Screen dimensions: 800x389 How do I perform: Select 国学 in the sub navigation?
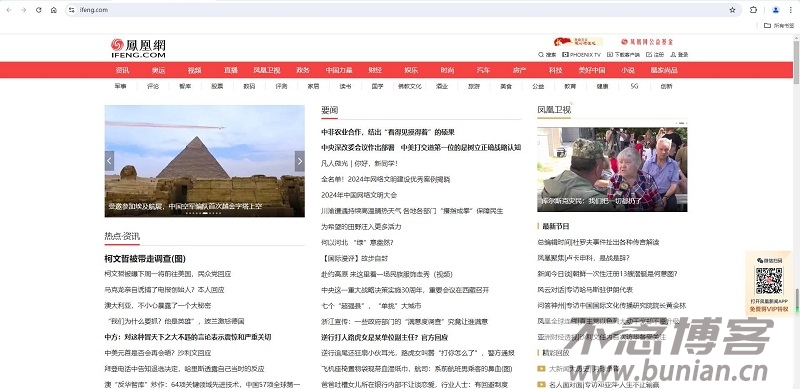coord(378,86)
